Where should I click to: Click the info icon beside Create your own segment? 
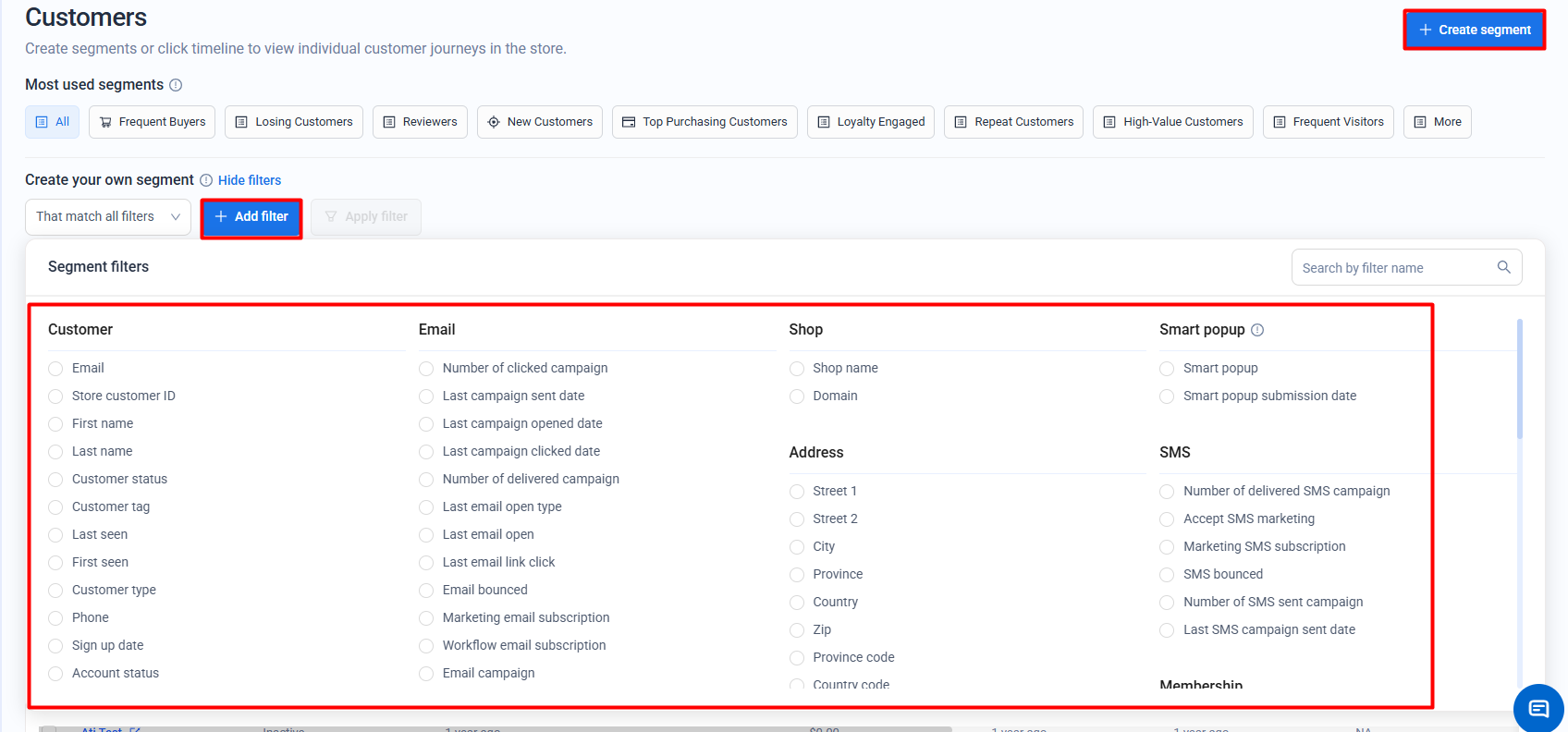pos(206,180)
